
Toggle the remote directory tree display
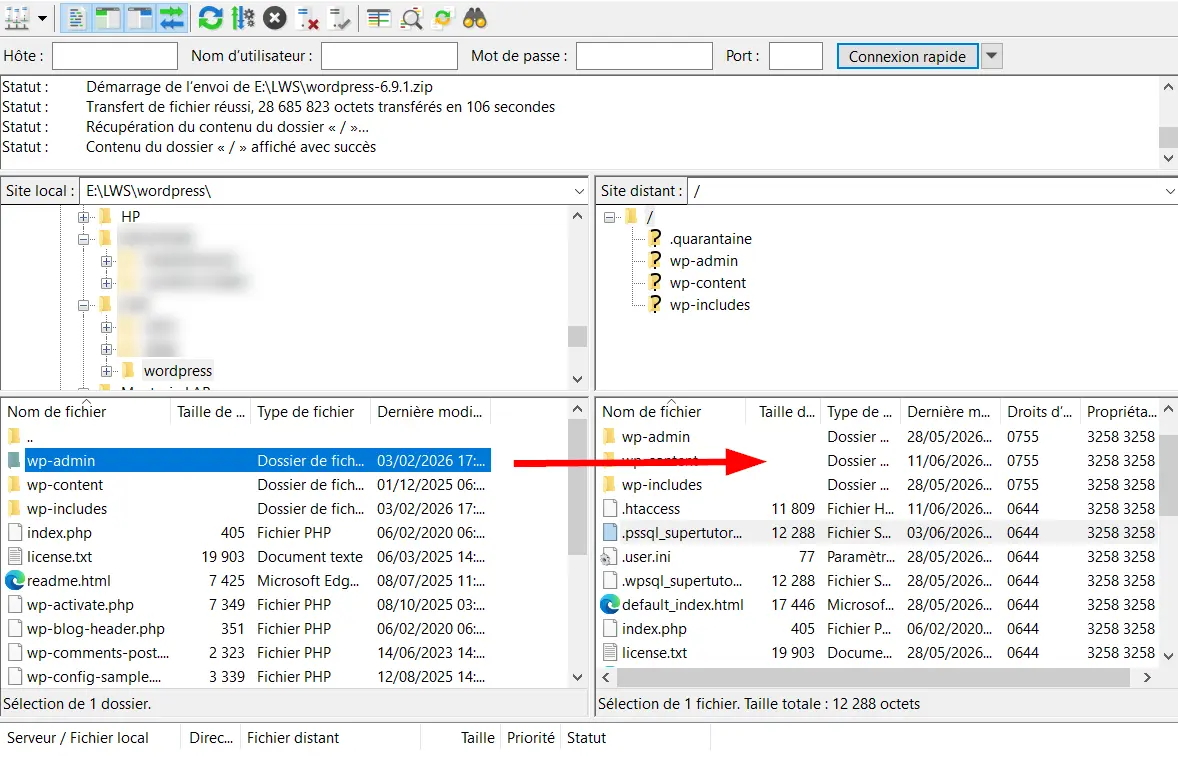[x=140, y=18]
